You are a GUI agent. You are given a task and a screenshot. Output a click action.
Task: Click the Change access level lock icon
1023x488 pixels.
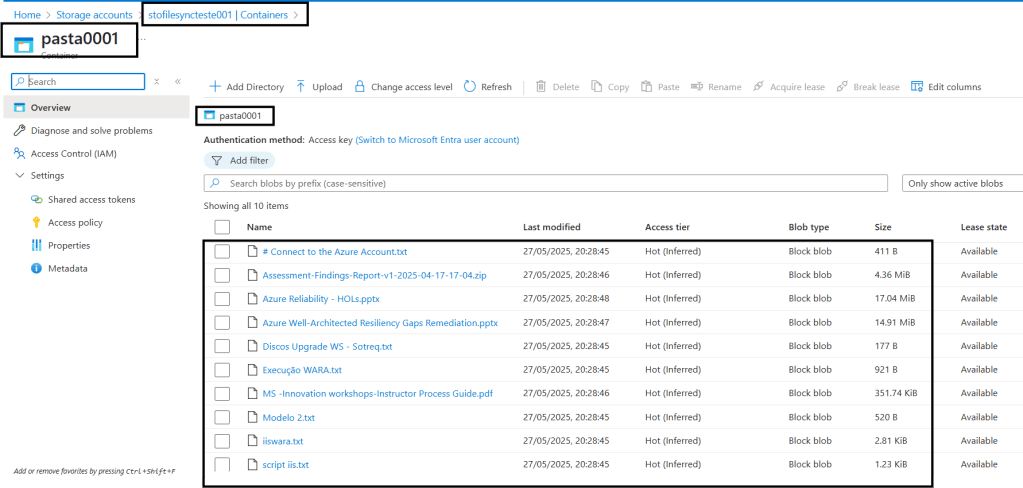tap(360, 87)
